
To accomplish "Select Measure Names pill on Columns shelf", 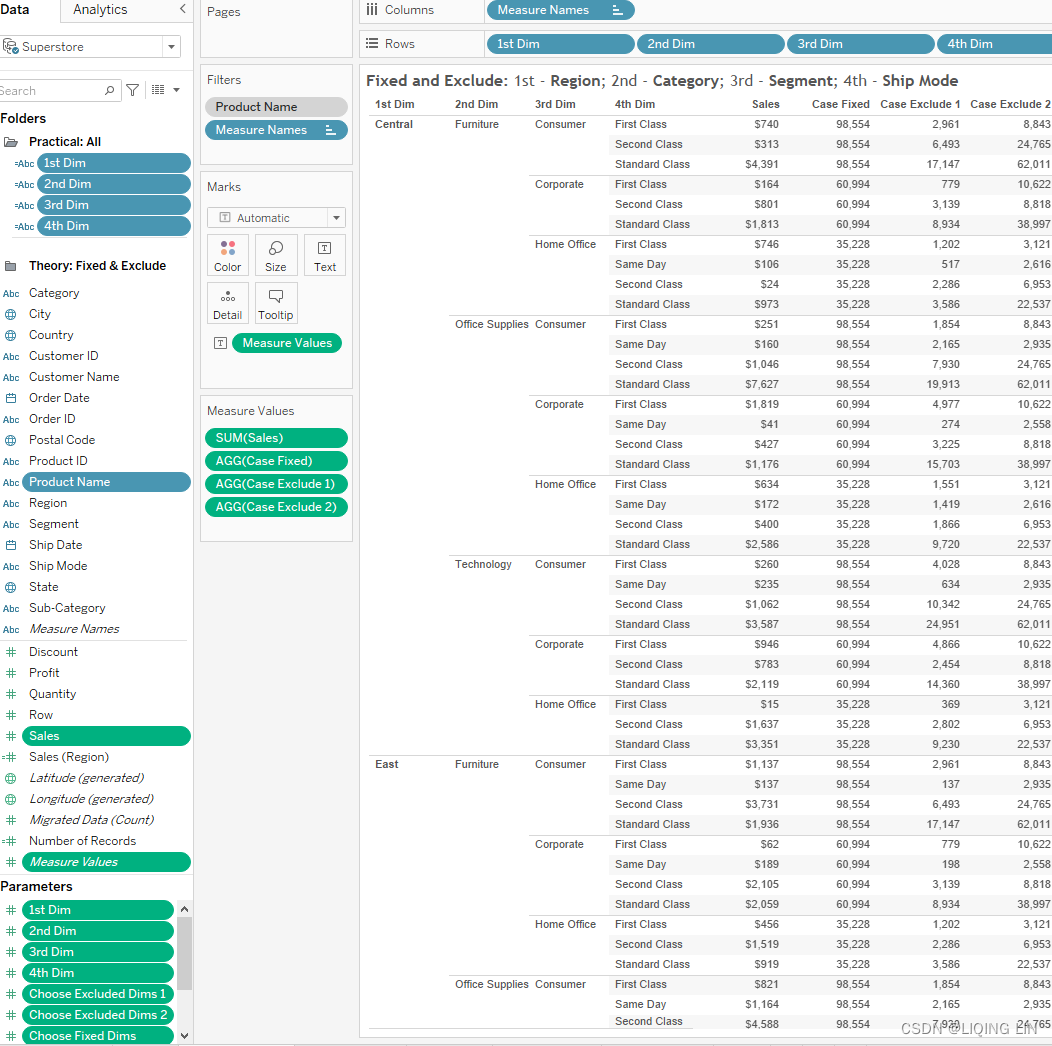I will click(x=560, y=10).
